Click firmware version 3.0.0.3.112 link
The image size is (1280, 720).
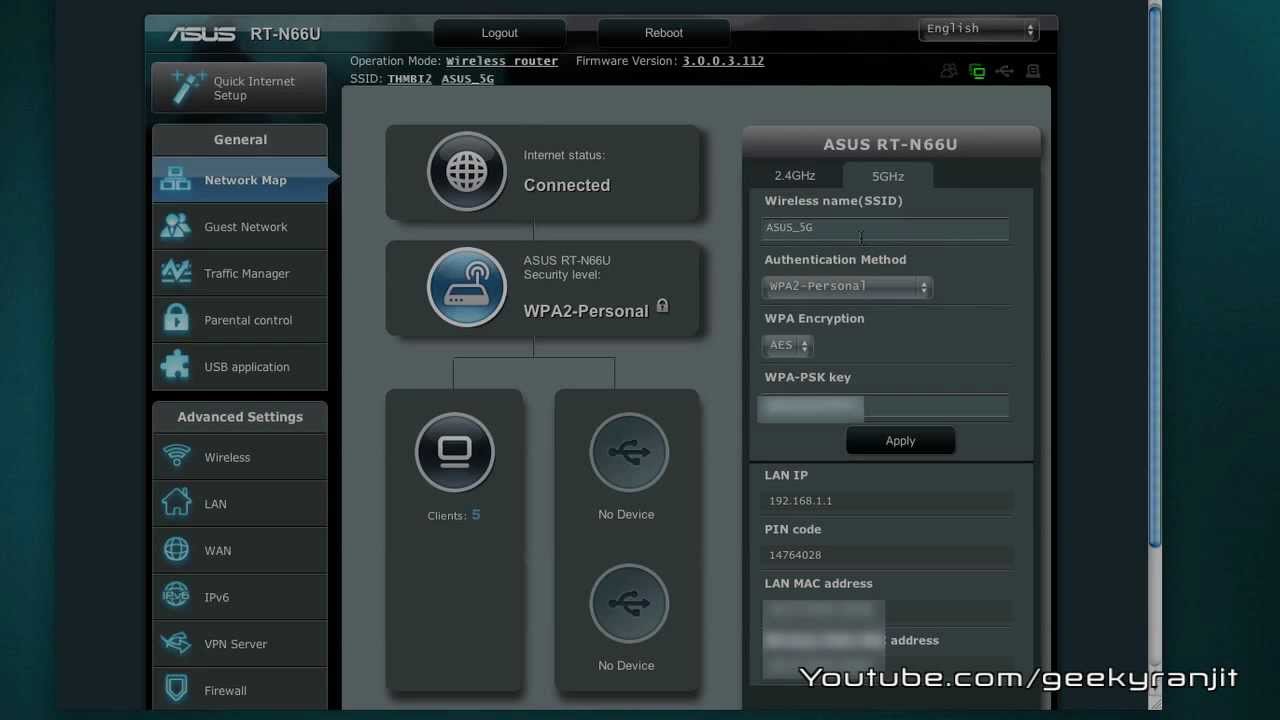pyautogui.click(x=723, y=61)
